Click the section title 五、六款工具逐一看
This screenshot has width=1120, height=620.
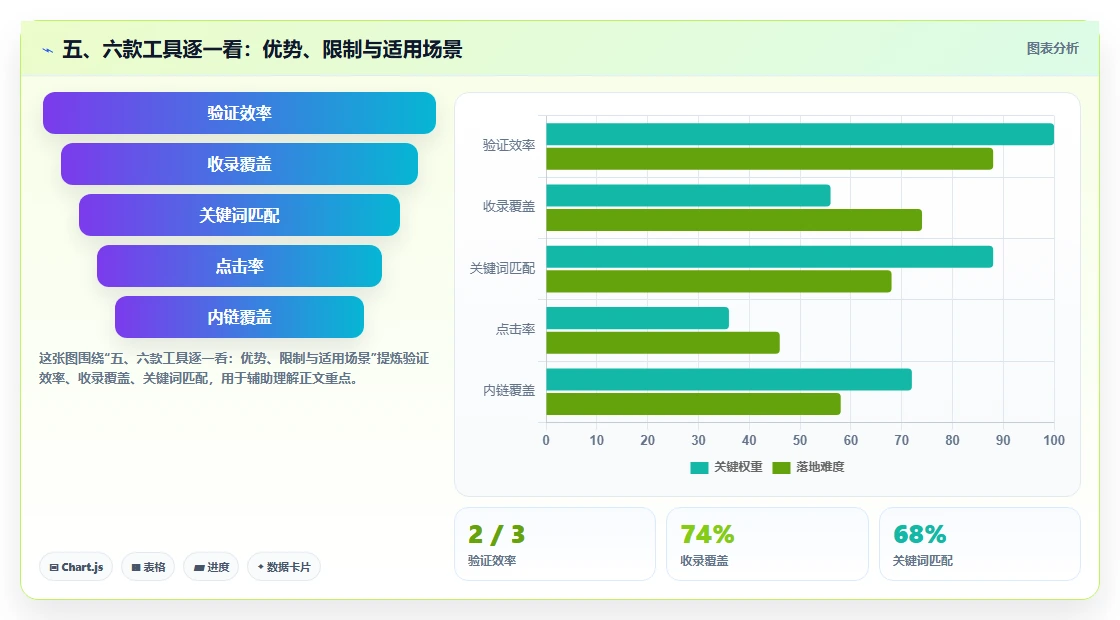click(x=262, y=49)
